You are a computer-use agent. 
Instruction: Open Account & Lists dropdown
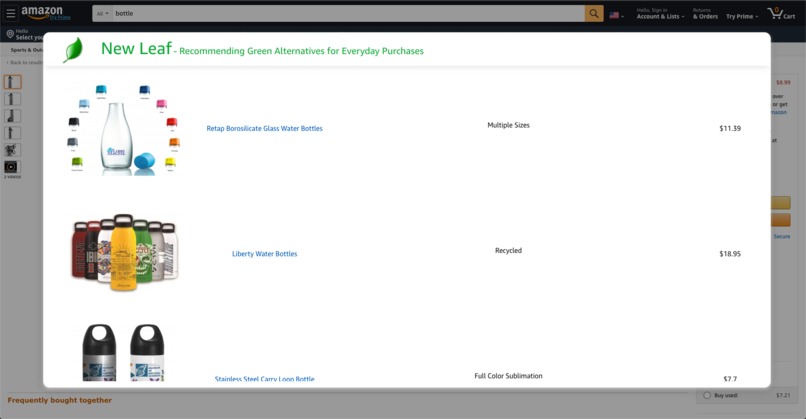[661, 14]
